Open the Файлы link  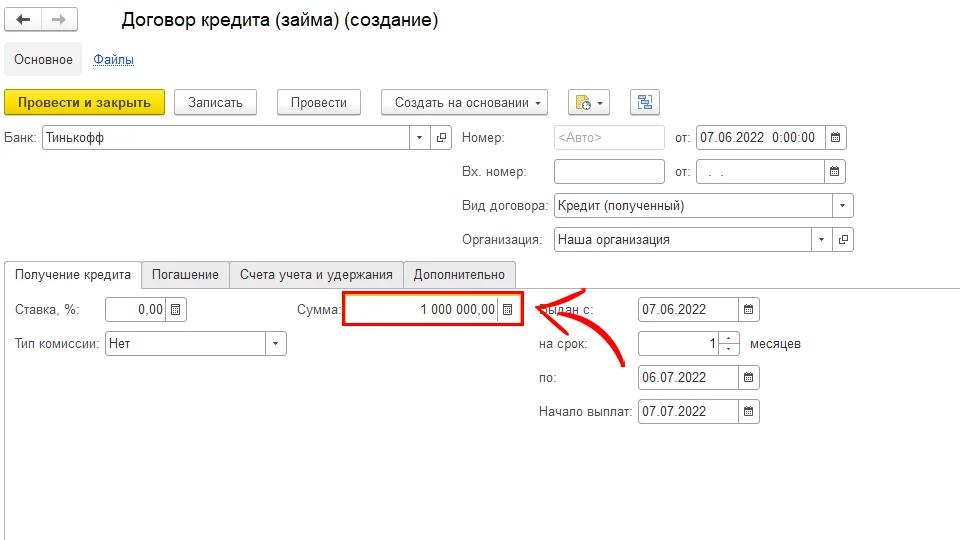click(113, 60)
